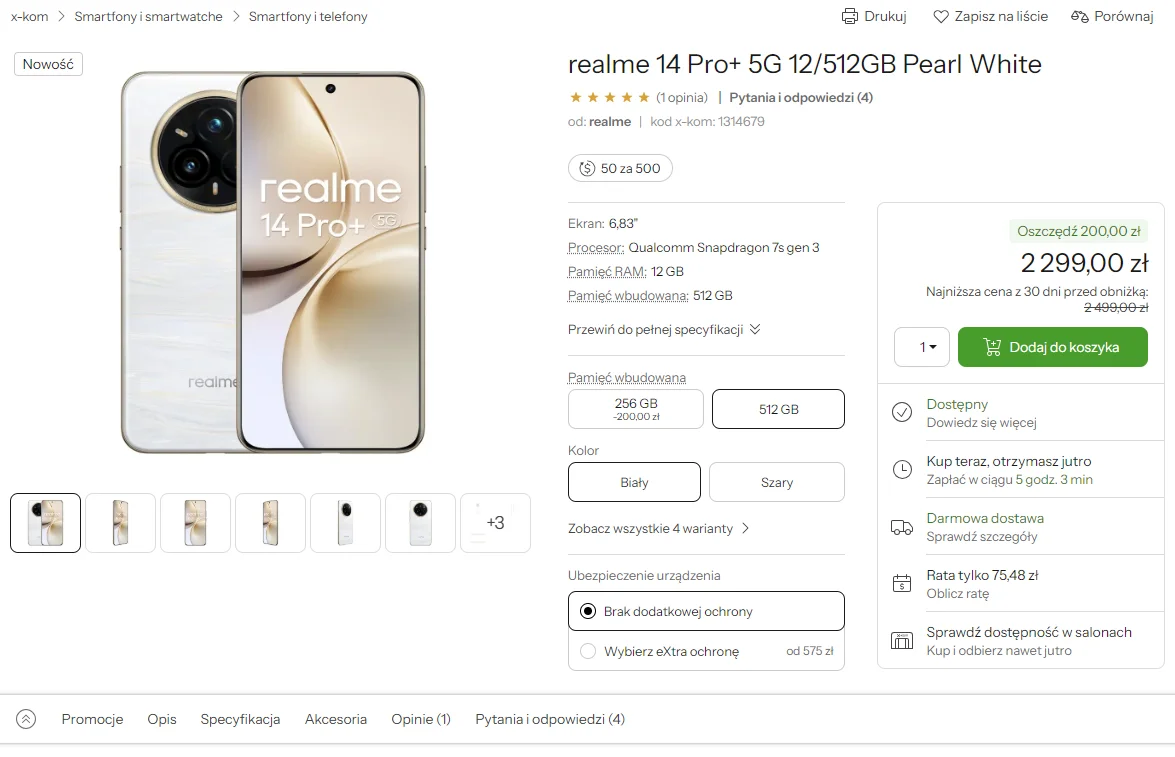1175x757 pixels.
Task: Click the calendar icon next to Rata tylko
Action: point(901,584)
